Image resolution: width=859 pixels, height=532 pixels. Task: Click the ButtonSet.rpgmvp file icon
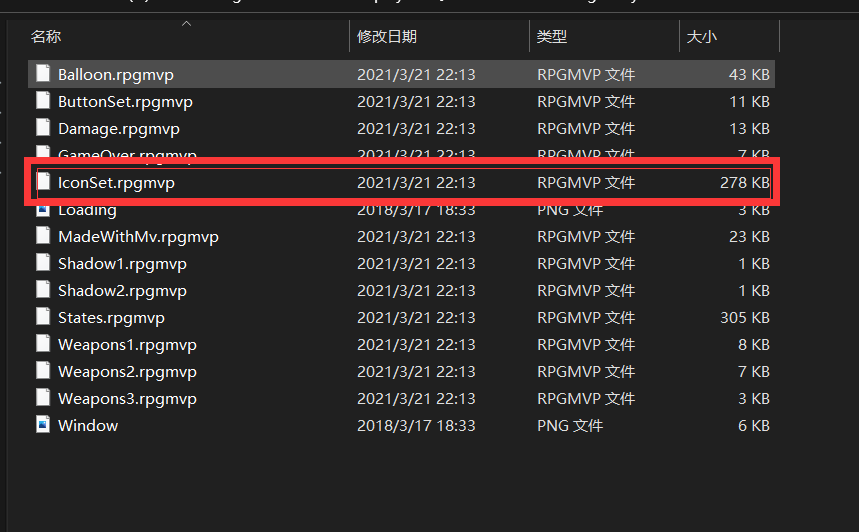pyautogui.click(x=43, y=100)
